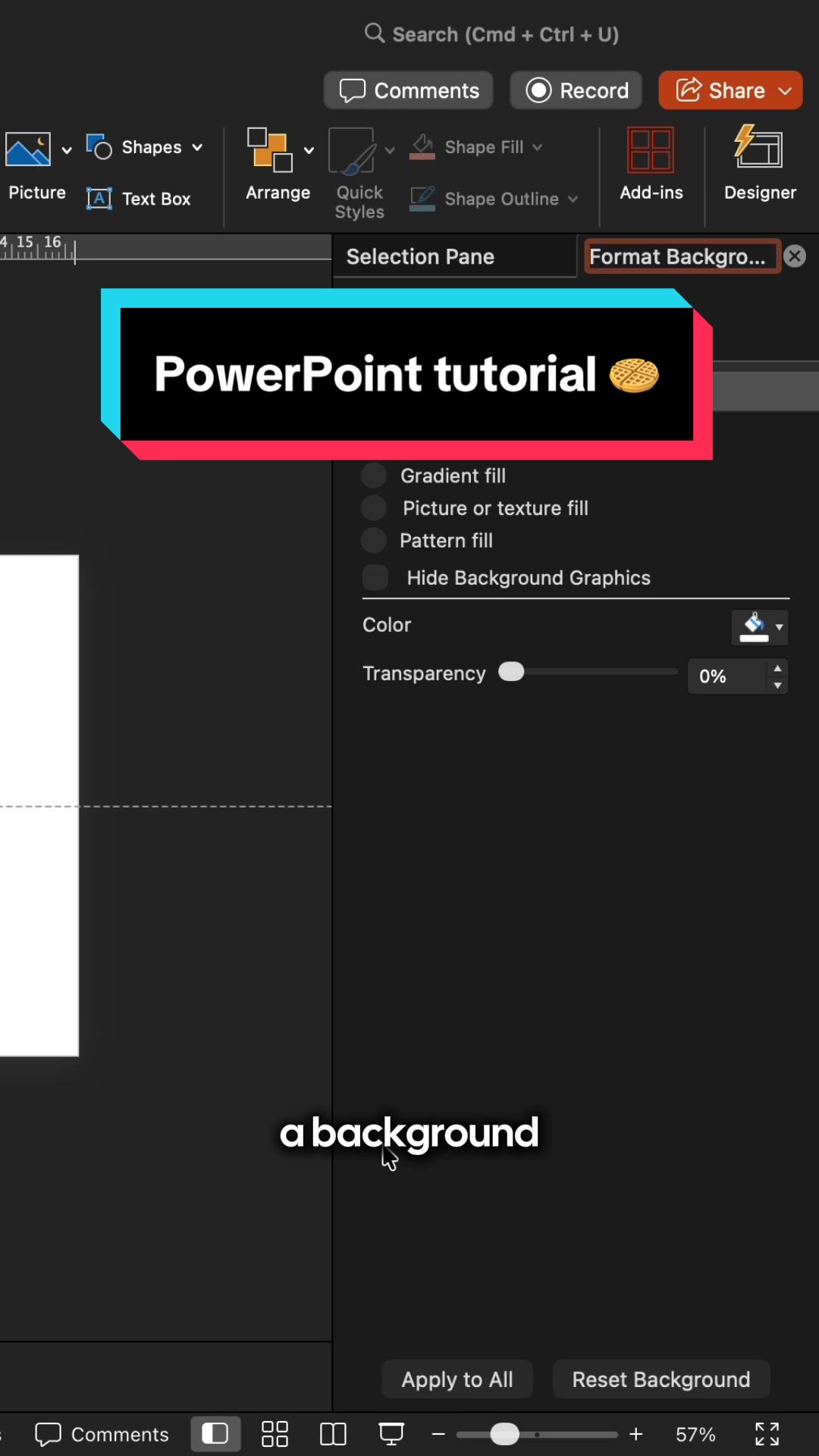Switch to Normal view icon
819x1456 pixels.
click(x=215, y=1433)
